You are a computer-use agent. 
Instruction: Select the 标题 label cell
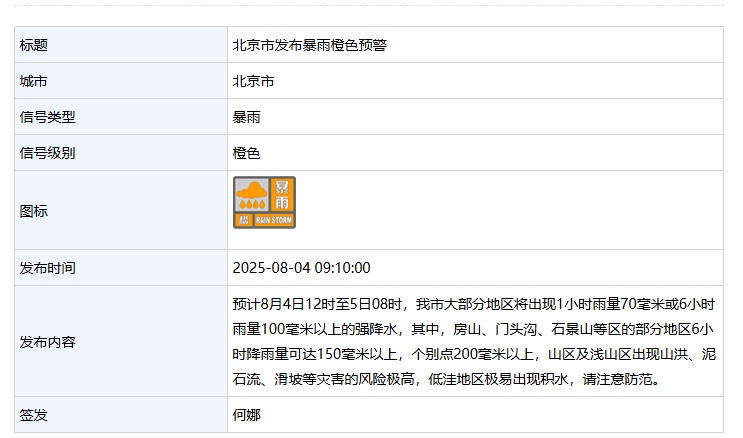tap(34, 45)
